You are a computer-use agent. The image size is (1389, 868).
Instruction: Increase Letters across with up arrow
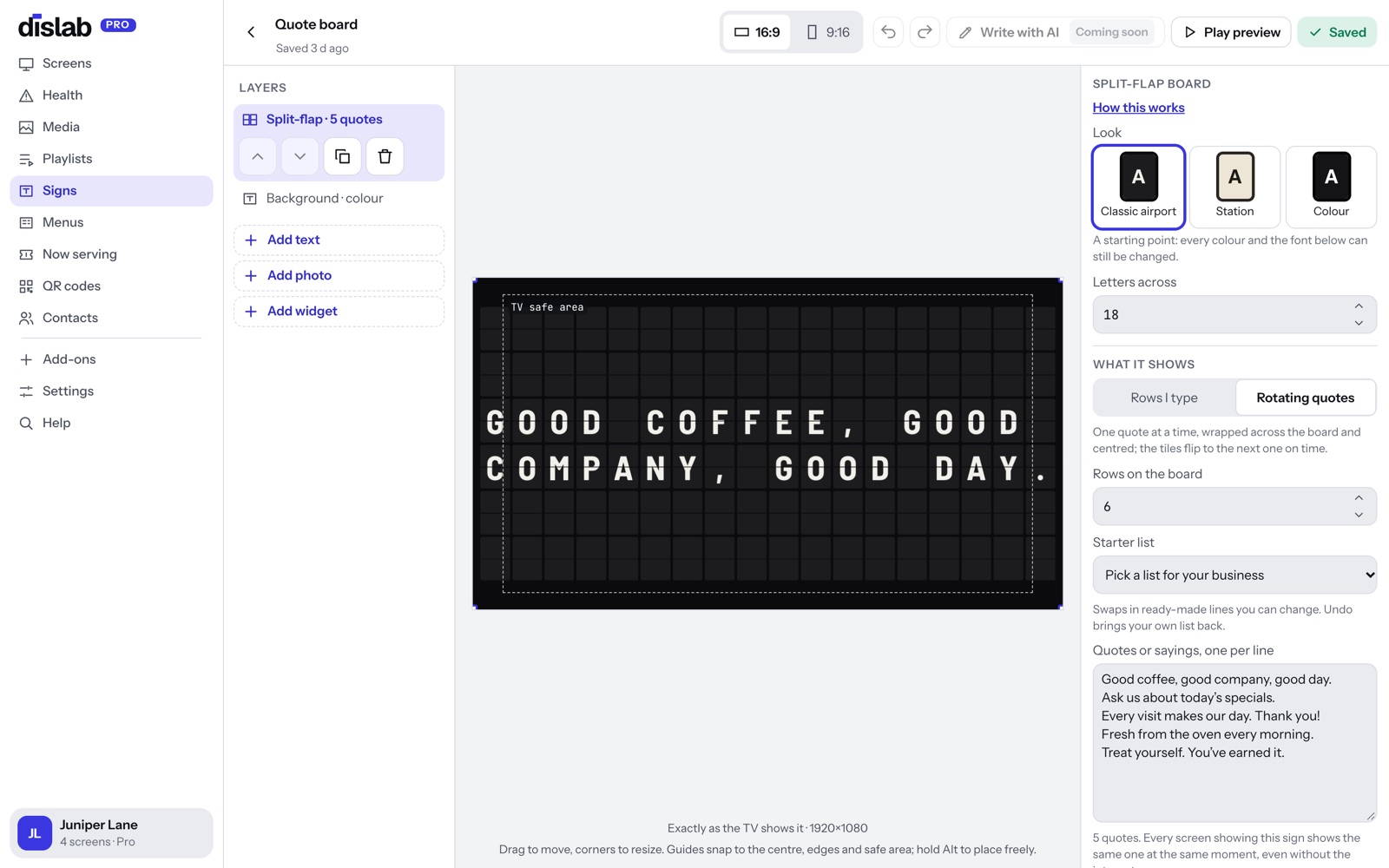1359,306
